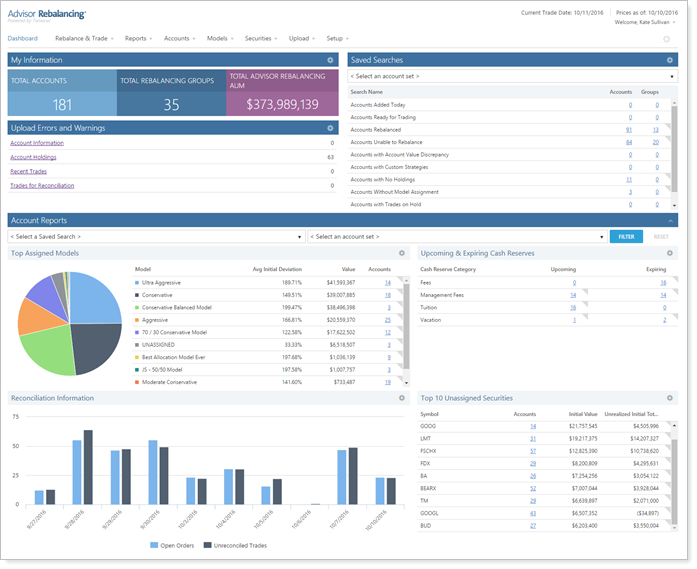Open Top Assigned Models gear settings
This screenshot has height=569, width=697.
coord(402,254)
